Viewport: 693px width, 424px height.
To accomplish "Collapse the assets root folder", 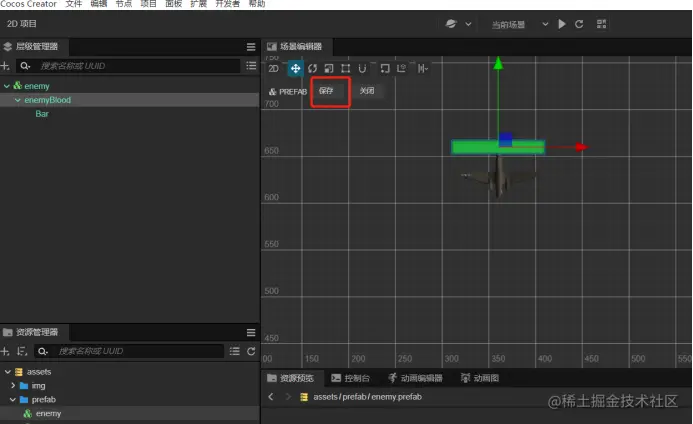I will (8, 372).
